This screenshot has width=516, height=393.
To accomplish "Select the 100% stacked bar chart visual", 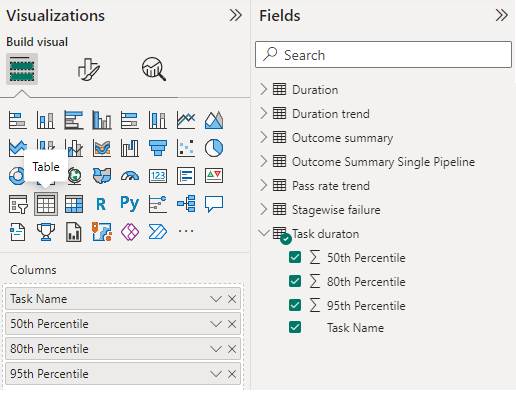I will click(x=130, y=120).
